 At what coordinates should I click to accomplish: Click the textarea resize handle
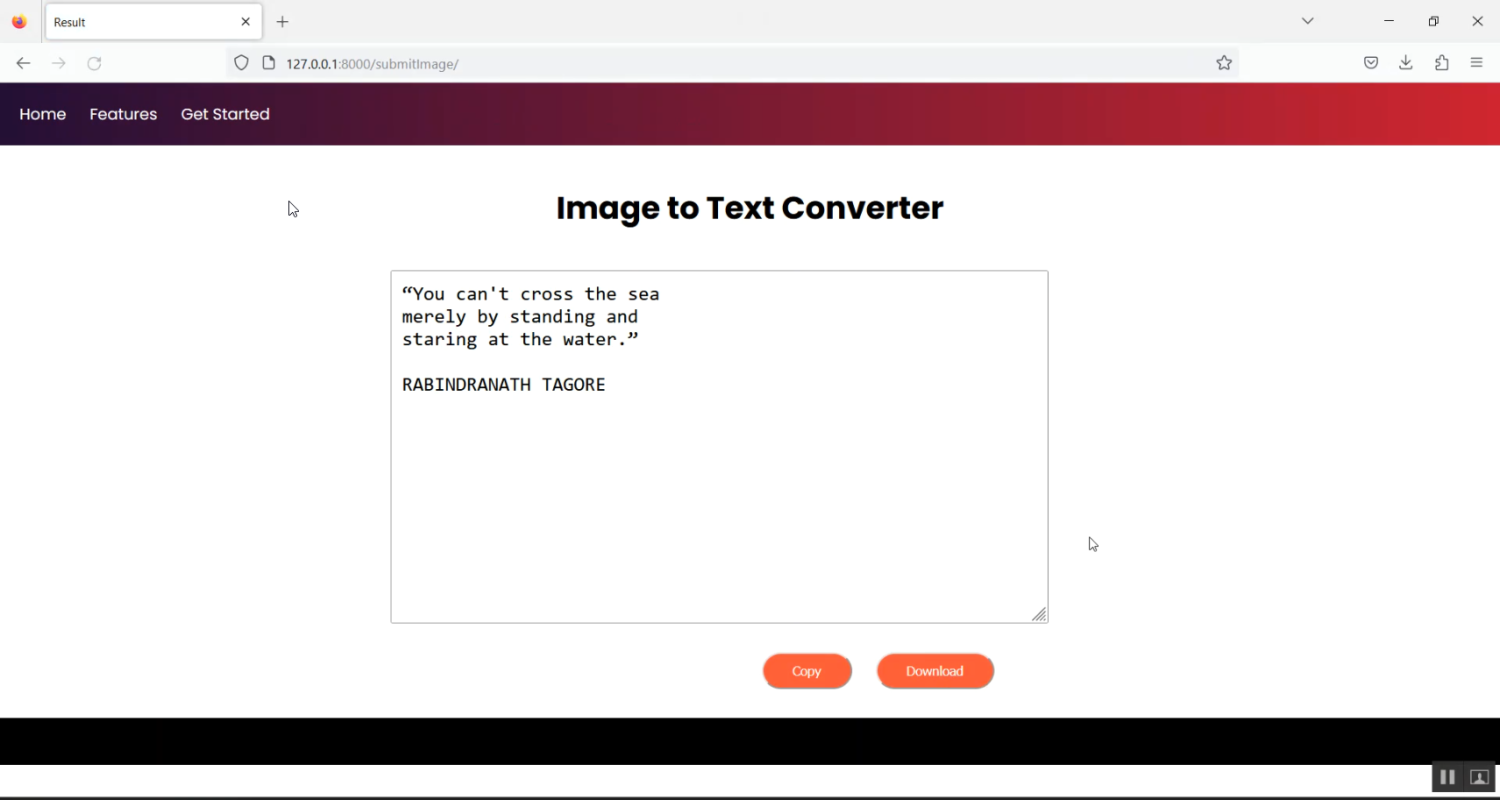coord(1039,614)
